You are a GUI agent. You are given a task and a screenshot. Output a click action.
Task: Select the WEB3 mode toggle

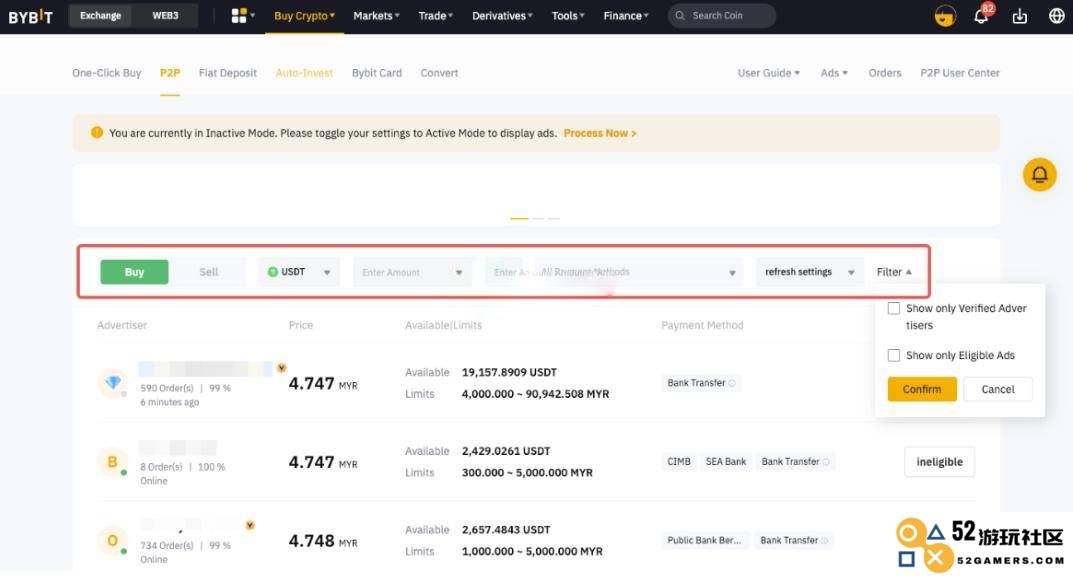coord(165,16)
